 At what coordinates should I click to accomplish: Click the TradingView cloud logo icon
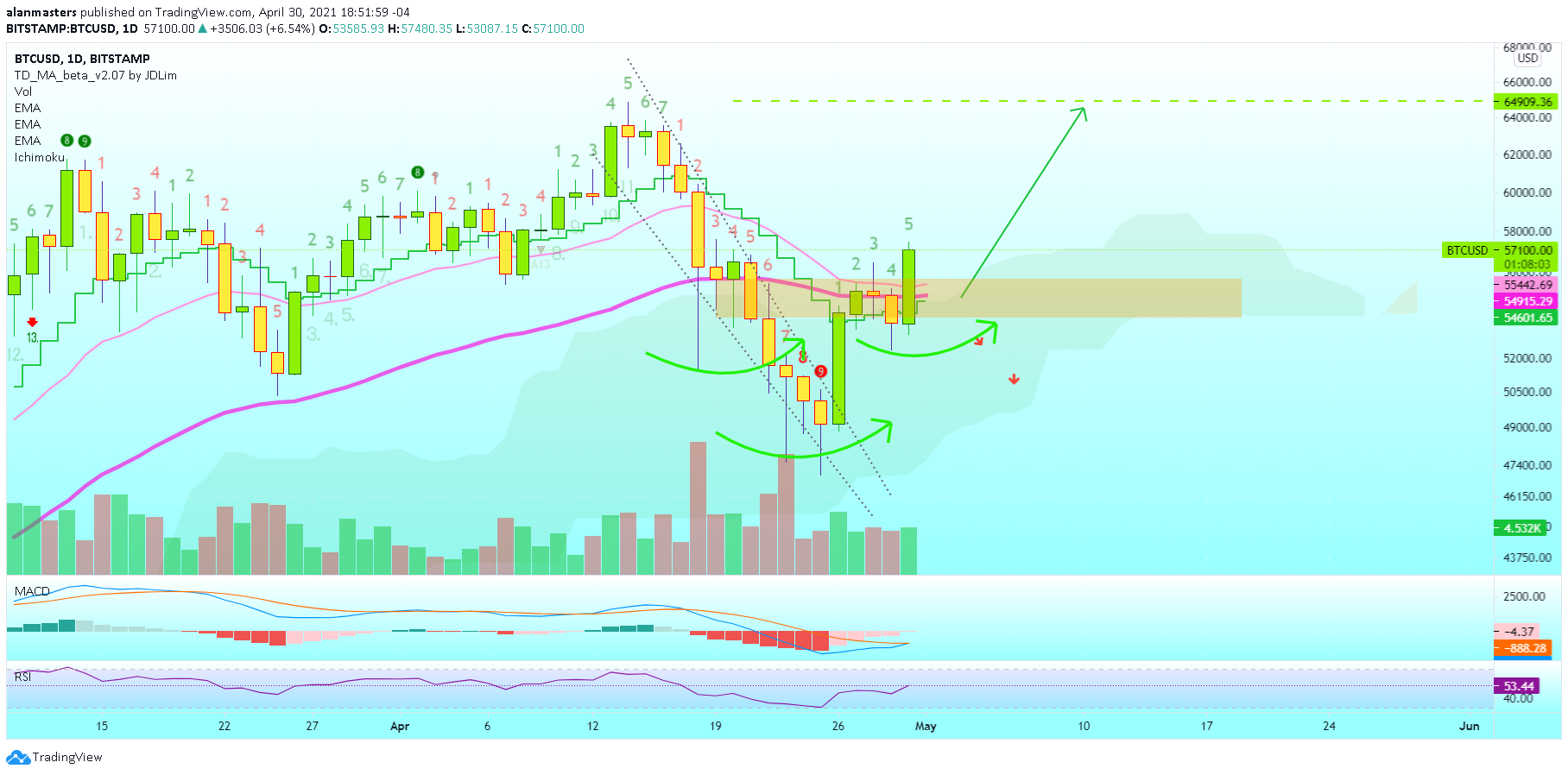[17, 757]
